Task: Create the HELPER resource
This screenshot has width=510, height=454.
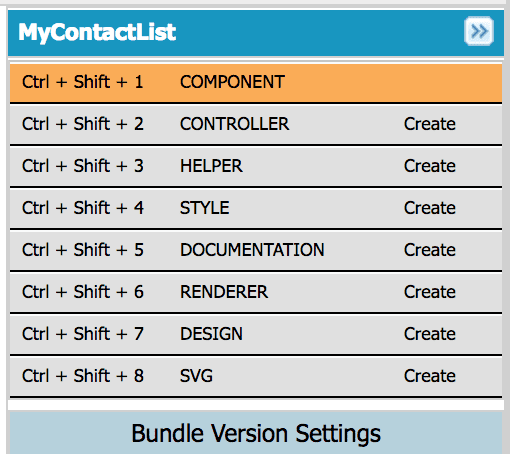Action: point(429,166)
